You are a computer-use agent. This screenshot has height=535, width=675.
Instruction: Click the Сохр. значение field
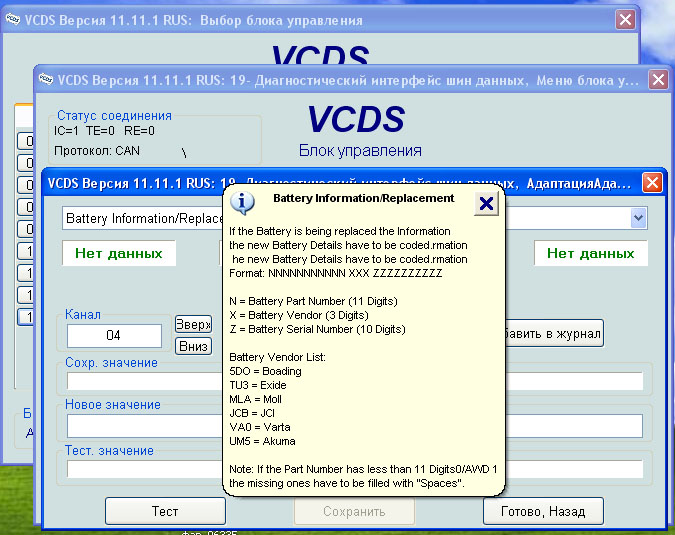[x=354, y=381]
